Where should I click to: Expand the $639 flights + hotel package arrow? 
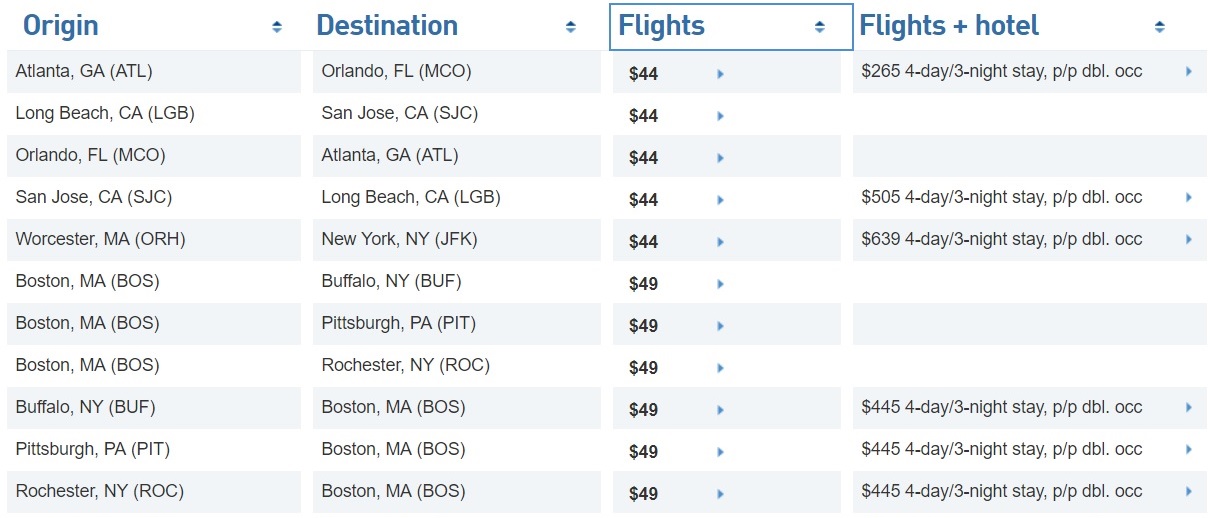pyautogui.click(x=1188, y=240)
